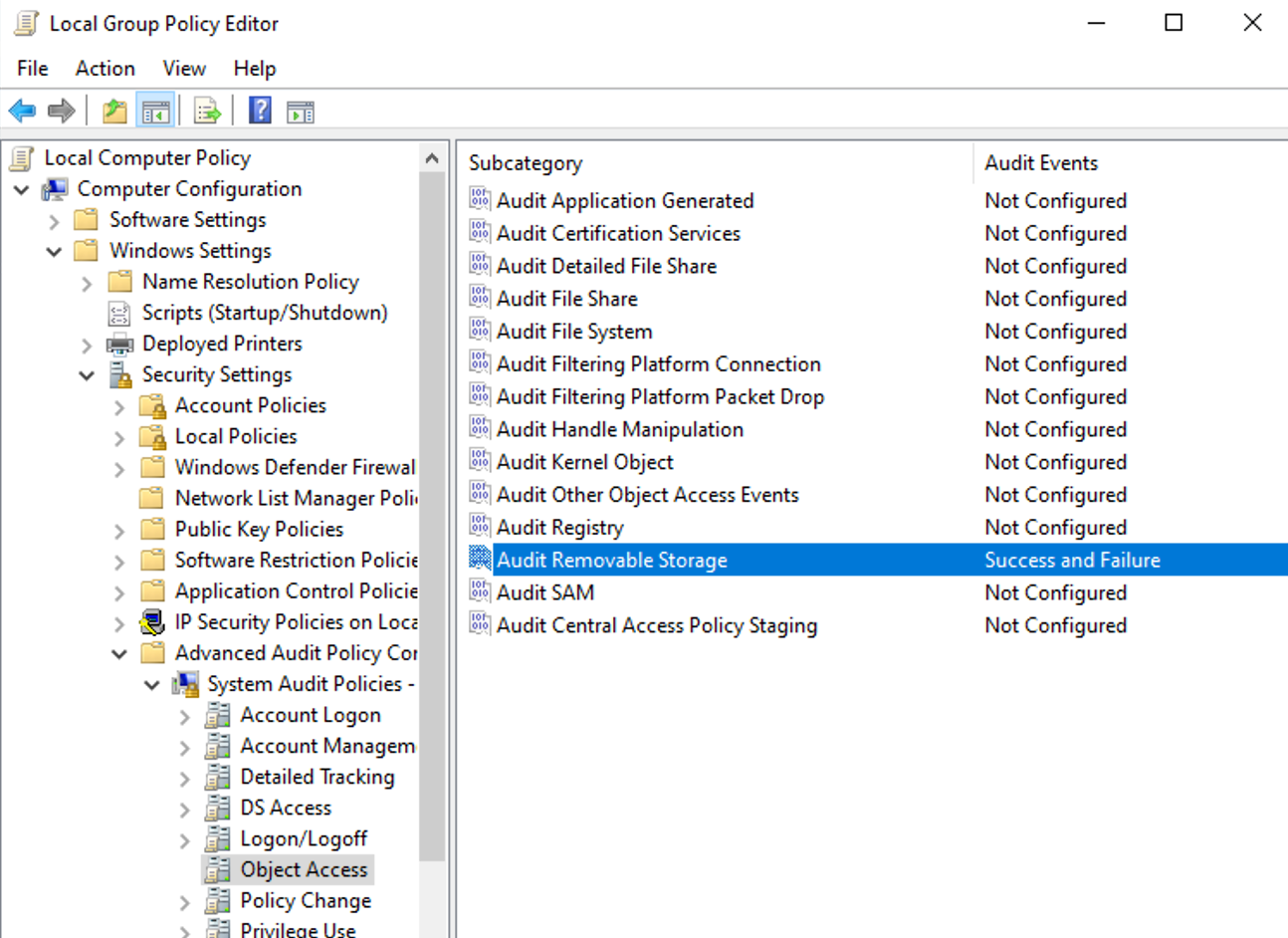Click the Scripts (Startup/Shutdown) icon

click(119, 314)
